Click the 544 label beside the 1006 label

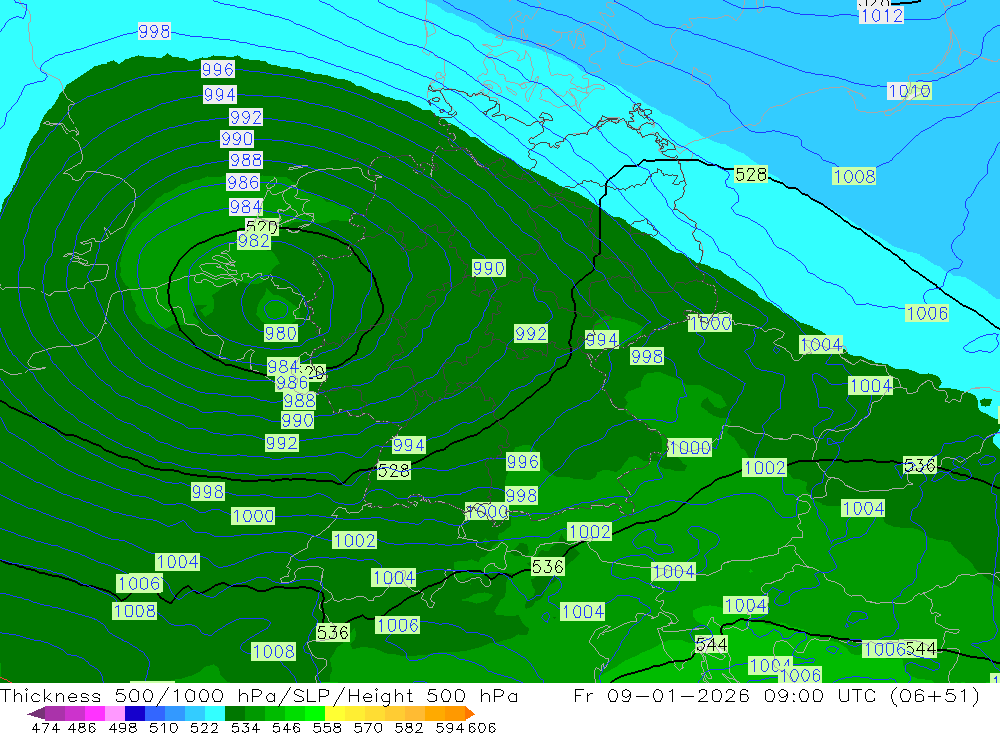[921, 649]
